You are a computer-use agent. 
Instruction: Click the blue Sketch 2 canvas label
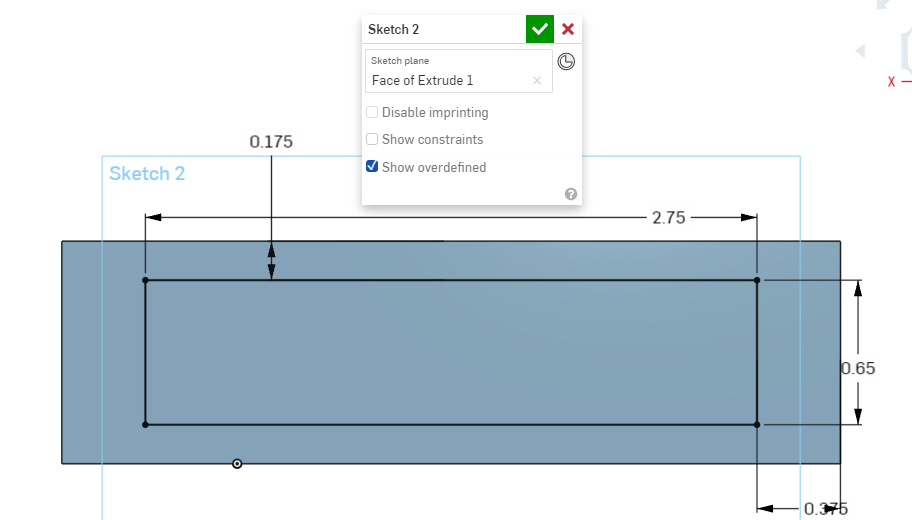[x=147, y=174]
